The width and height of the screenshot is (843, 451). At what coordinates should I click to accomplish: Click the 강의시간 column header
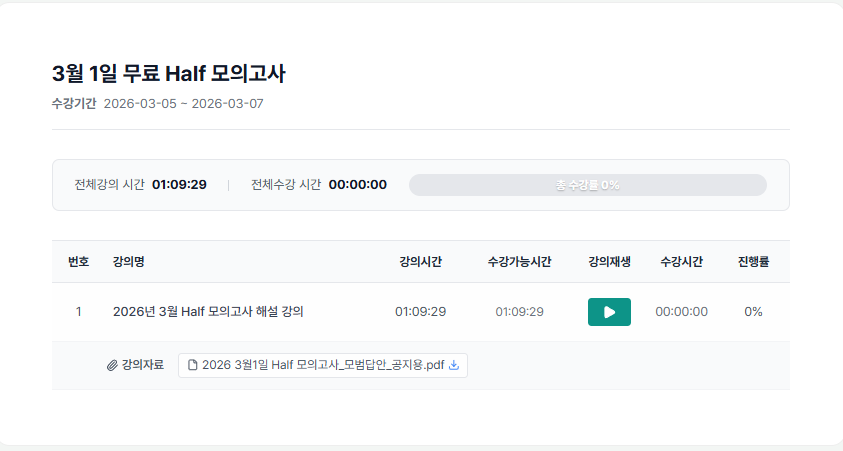click(420, 262)
